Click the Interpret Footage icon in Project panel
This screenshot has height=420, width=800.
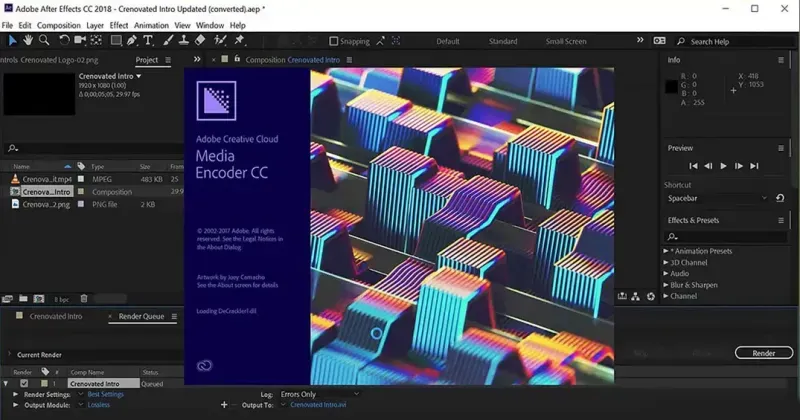[7, 299]
